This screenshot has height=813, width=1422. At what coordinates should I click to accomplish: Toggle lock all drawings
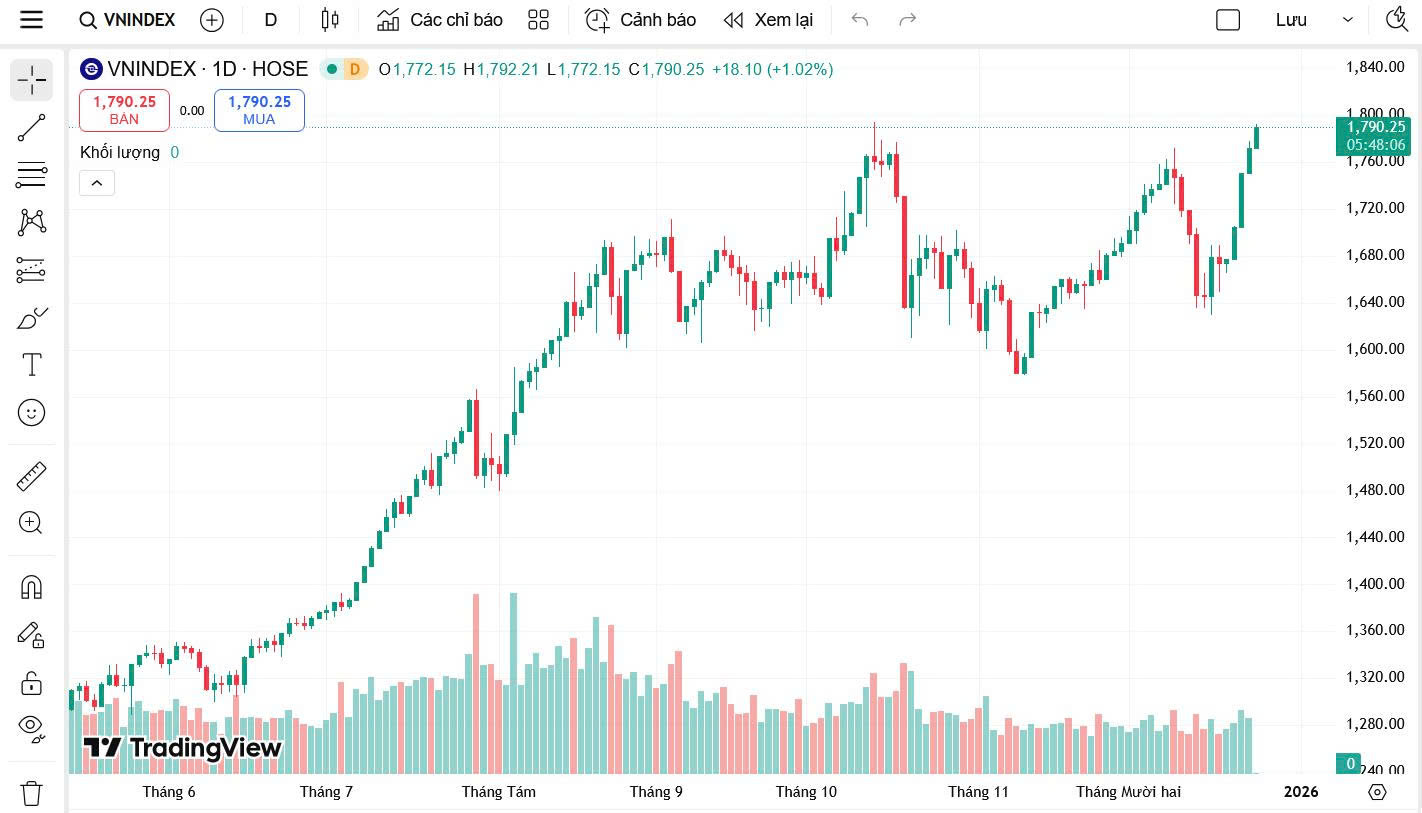[32, 683]
